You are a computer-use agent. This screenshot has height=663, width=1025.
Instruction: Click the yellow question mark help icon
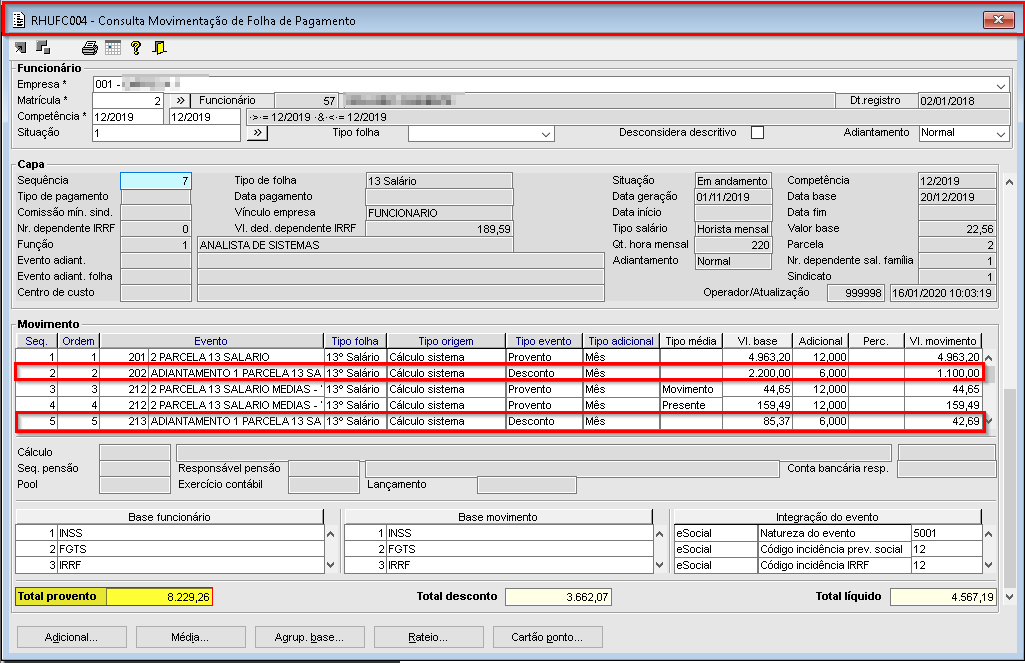[136, 47]
